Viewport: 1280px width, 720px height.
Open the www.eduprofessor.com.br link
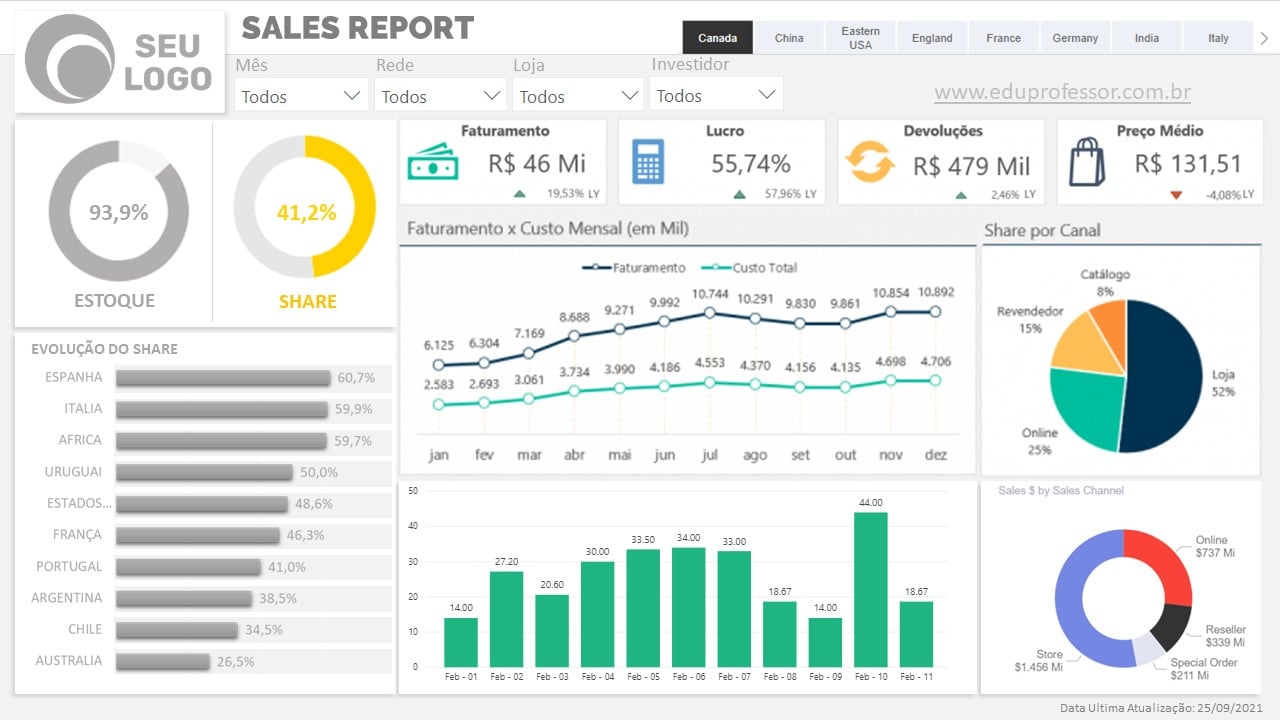(x=1062, y=93)
